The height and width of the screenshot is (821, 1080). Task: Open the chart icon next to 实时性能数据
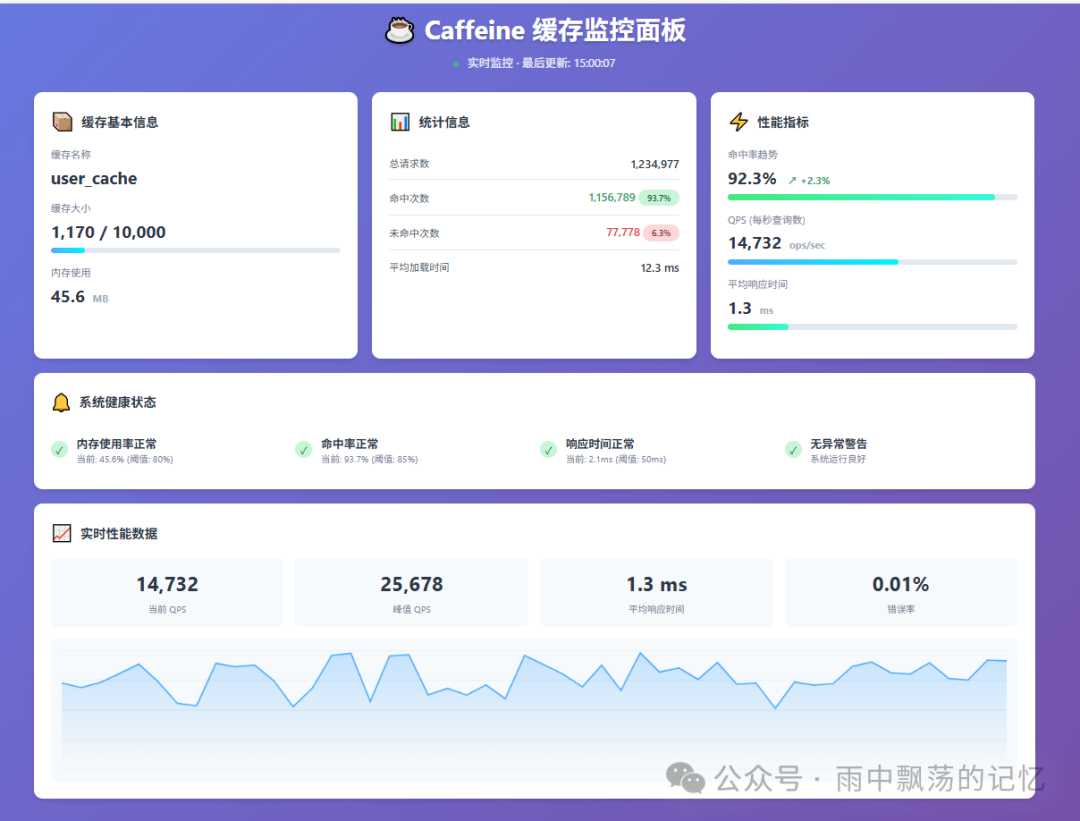(x=61, y=532)
